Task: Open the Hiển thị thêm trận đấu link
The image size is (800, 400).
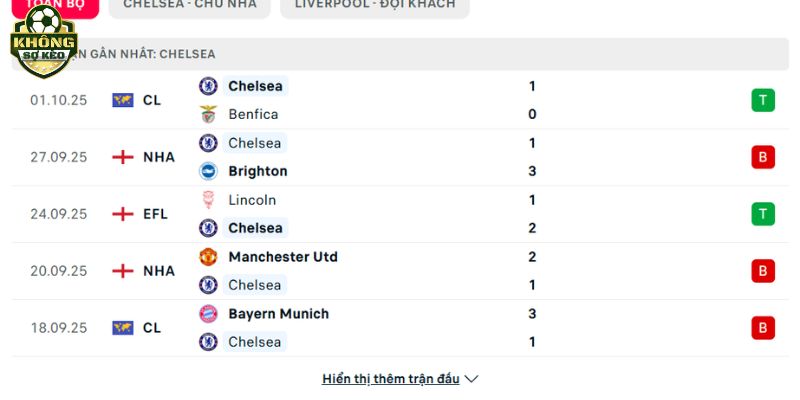Action: pyautogui.click(x=390, y=379)
